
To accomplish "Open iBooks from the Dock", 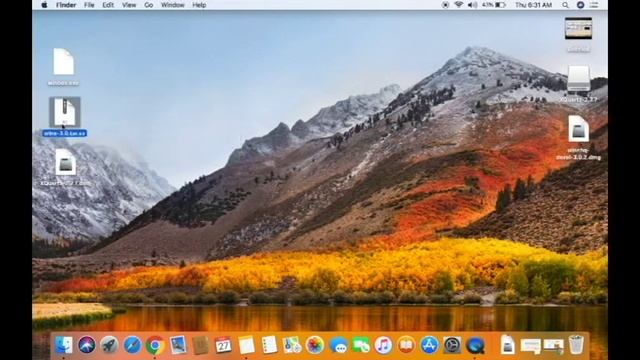I will coord(406,345).
